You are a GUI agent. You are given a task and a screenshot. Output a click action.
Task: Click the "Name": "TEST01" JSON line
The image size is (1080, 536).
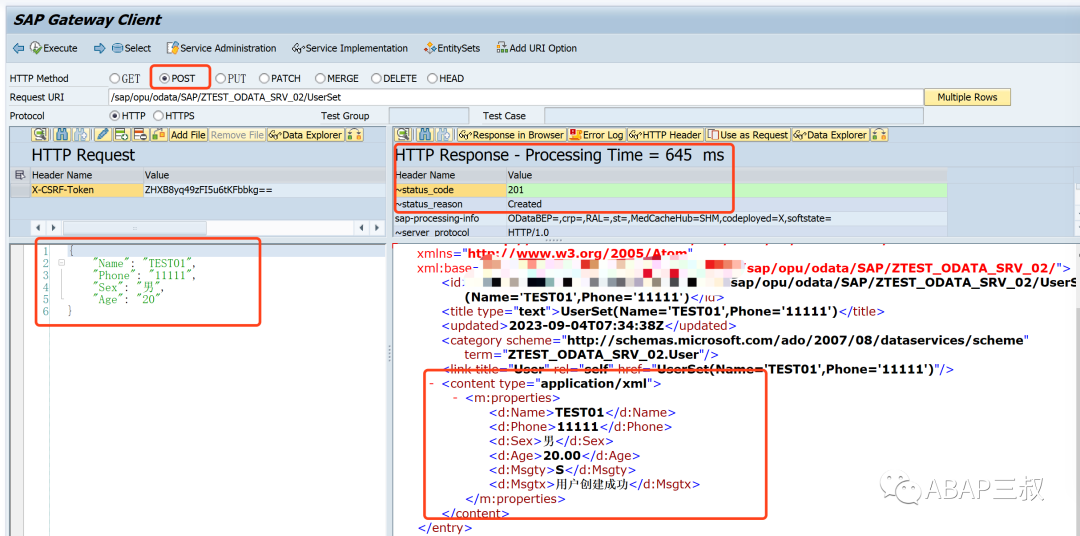[143, 262]
